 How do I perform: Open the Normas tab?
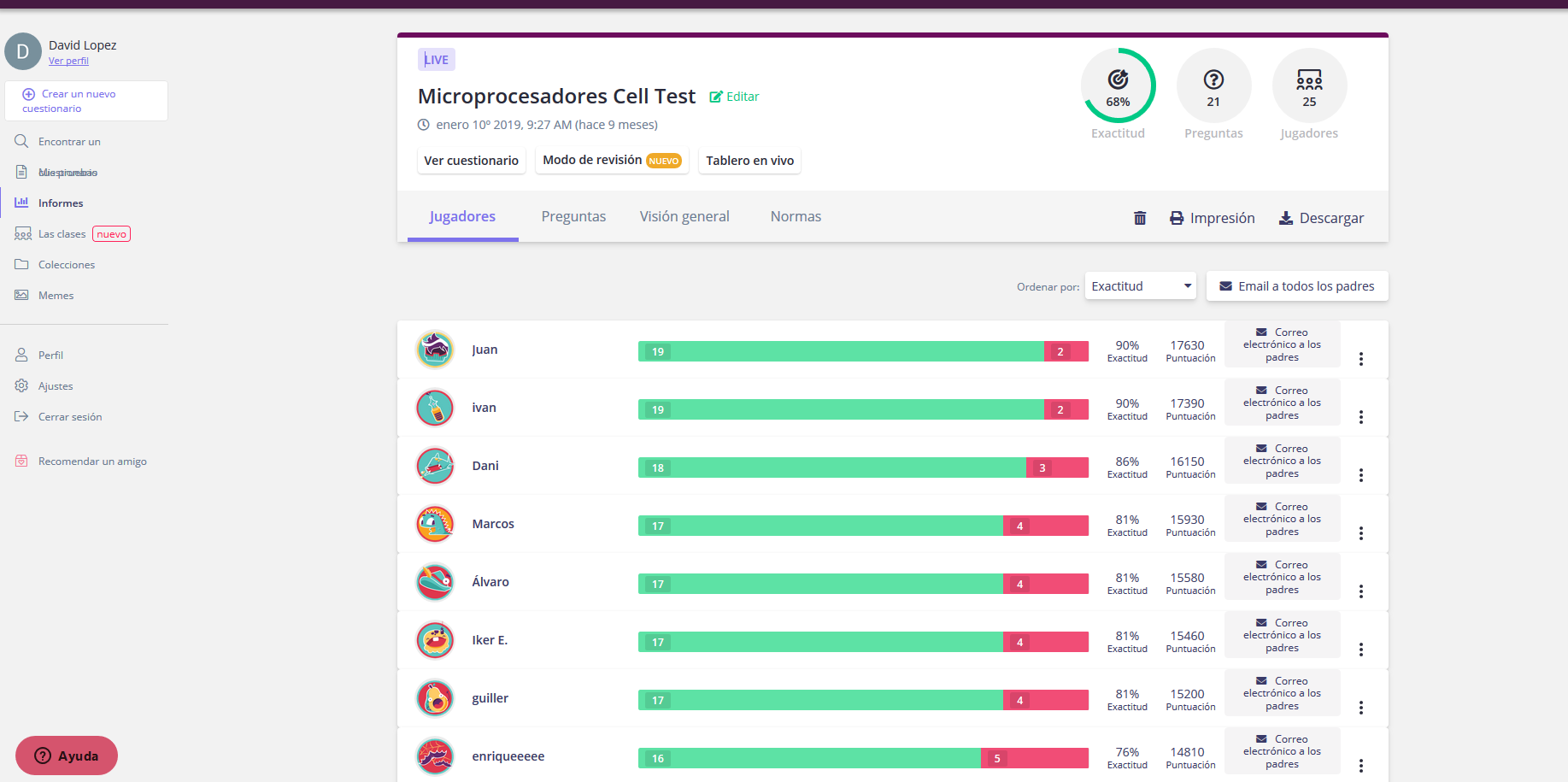(x=796, y=217)
